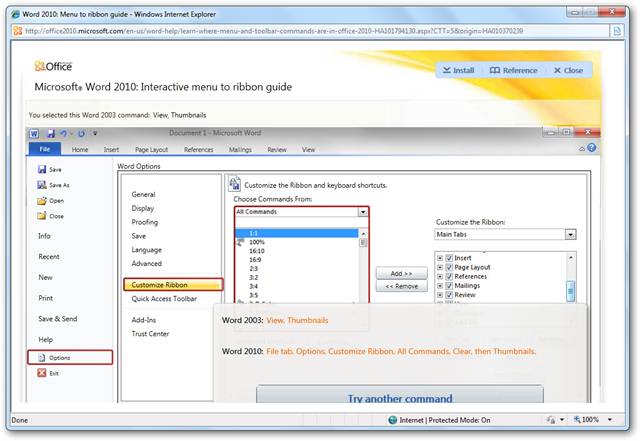The width and height of the screenshot is (640, 441).
Task: Click the Add >> button
Action: click(402, 273)
